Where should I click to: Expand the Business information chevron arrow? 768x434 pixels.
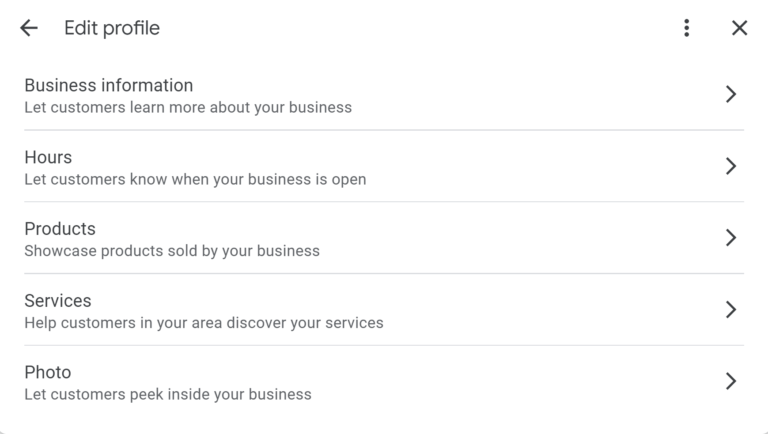tap(731, 94)
